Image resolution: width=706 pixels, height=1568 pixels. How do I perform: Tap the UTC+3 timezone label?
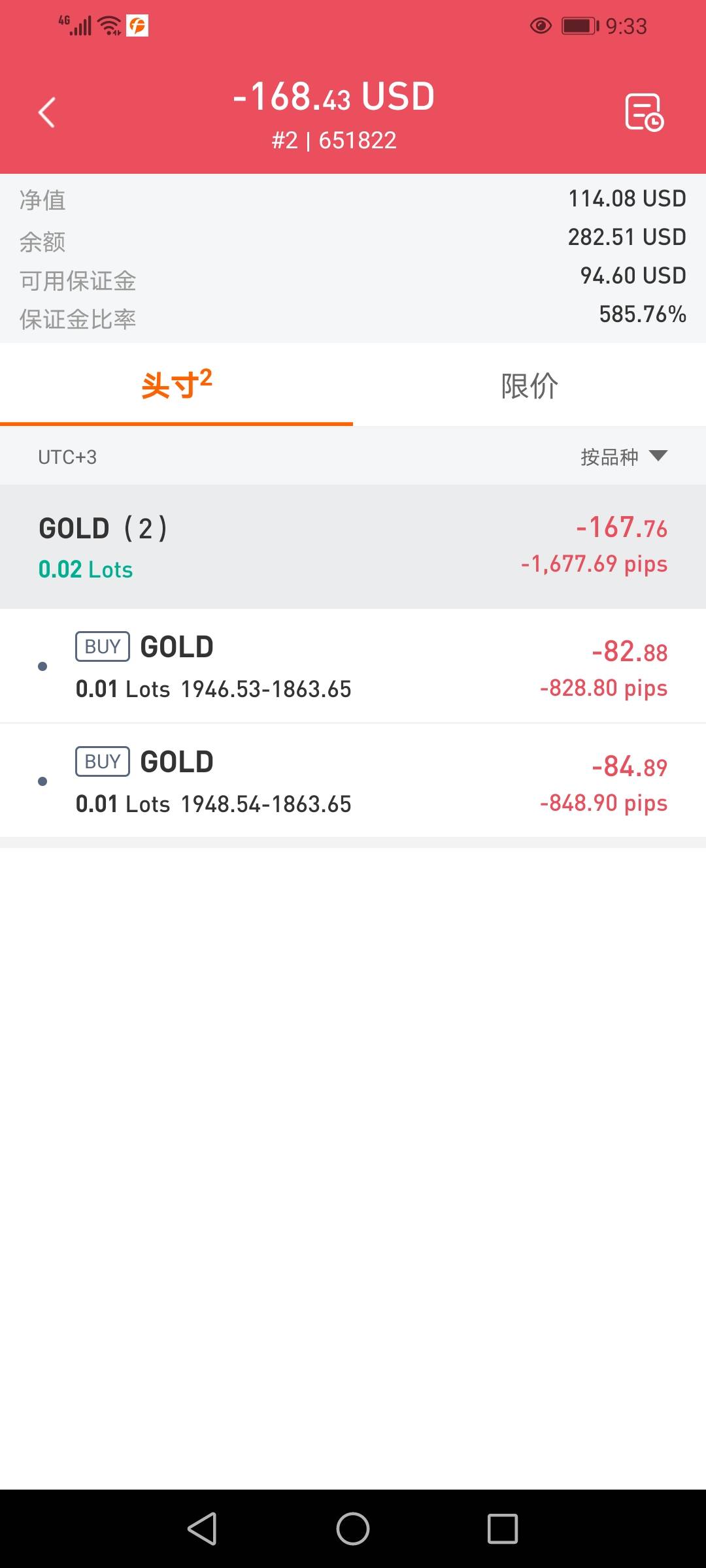point(67,457)
